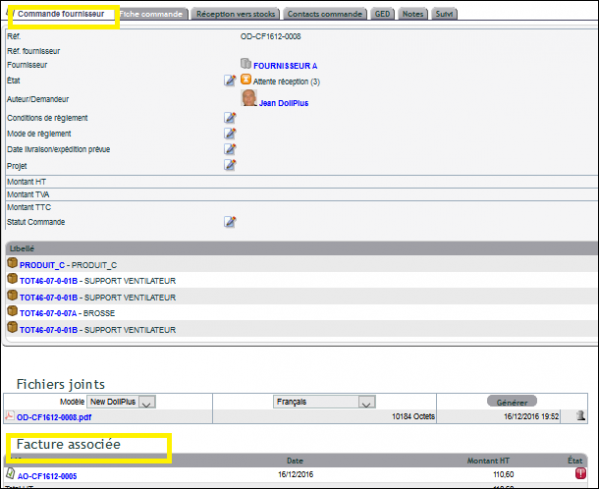Screen dimensions: 599x489
Task: Click invoice document icon beside AO-CF1612-0005
Action: (x=10, y=473)
